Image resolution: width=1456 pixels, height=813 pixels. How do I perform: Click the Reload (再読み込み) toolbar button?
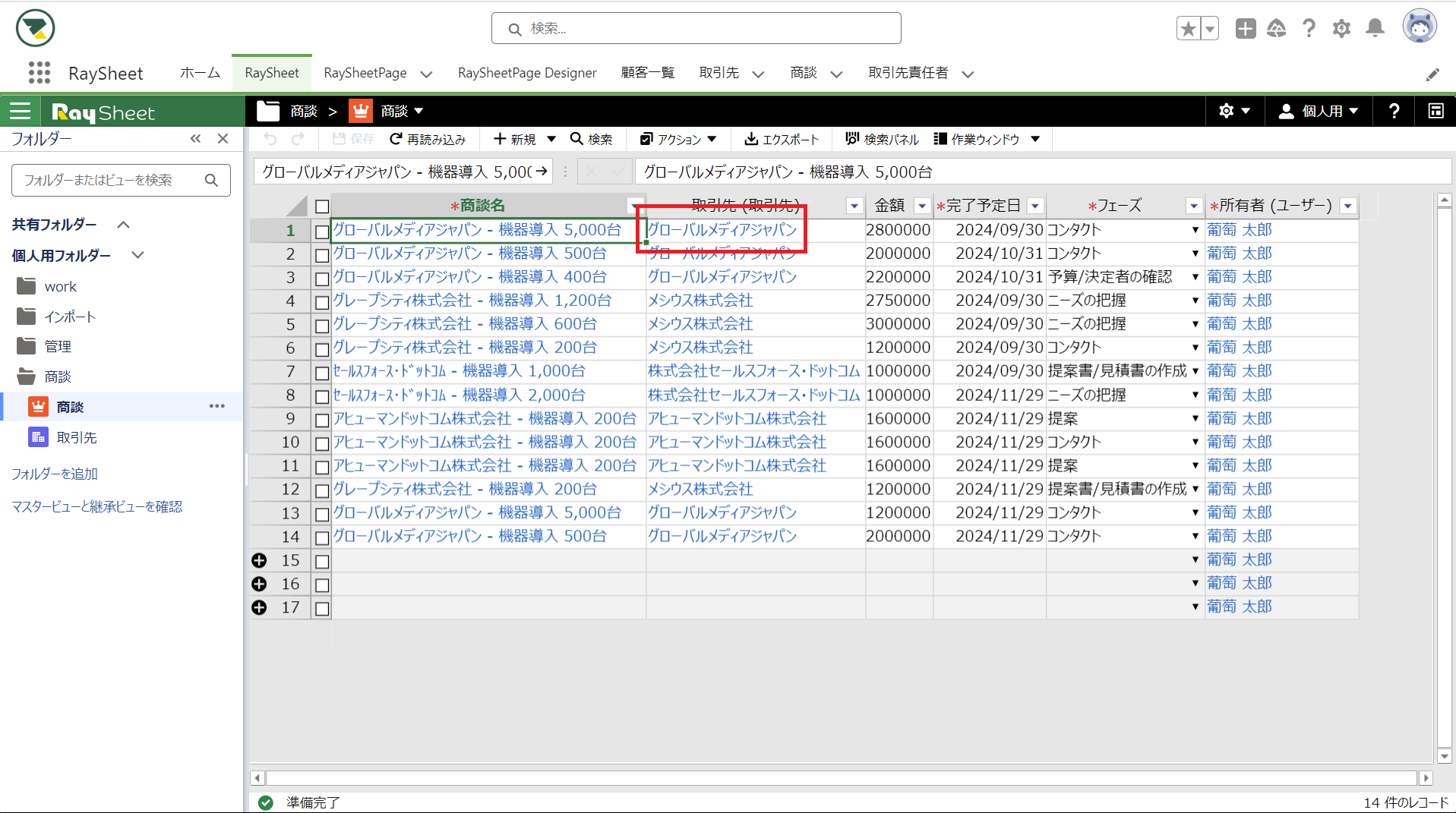point(428,139)
